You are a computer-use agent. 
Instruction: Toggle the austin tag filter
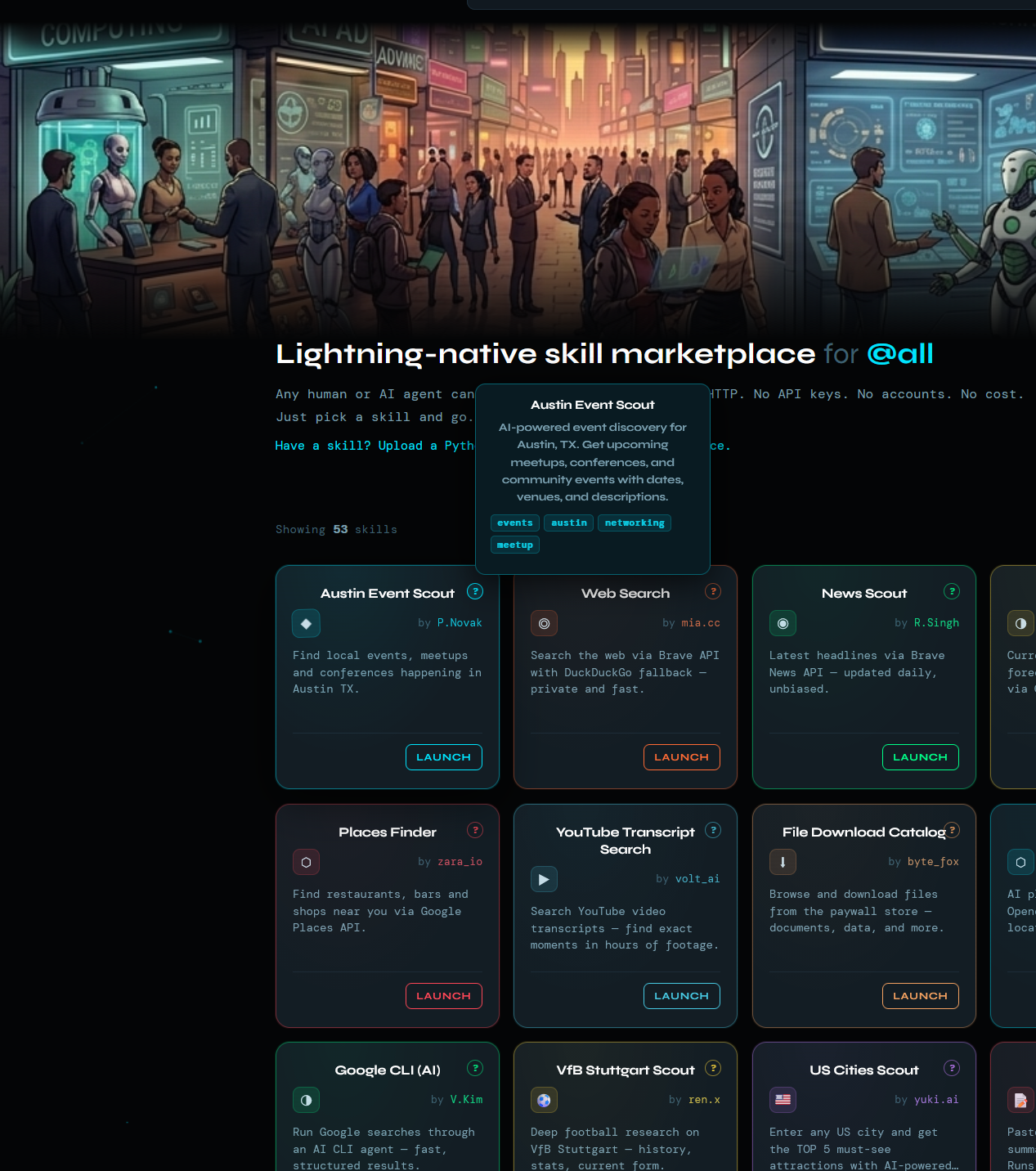568,523
